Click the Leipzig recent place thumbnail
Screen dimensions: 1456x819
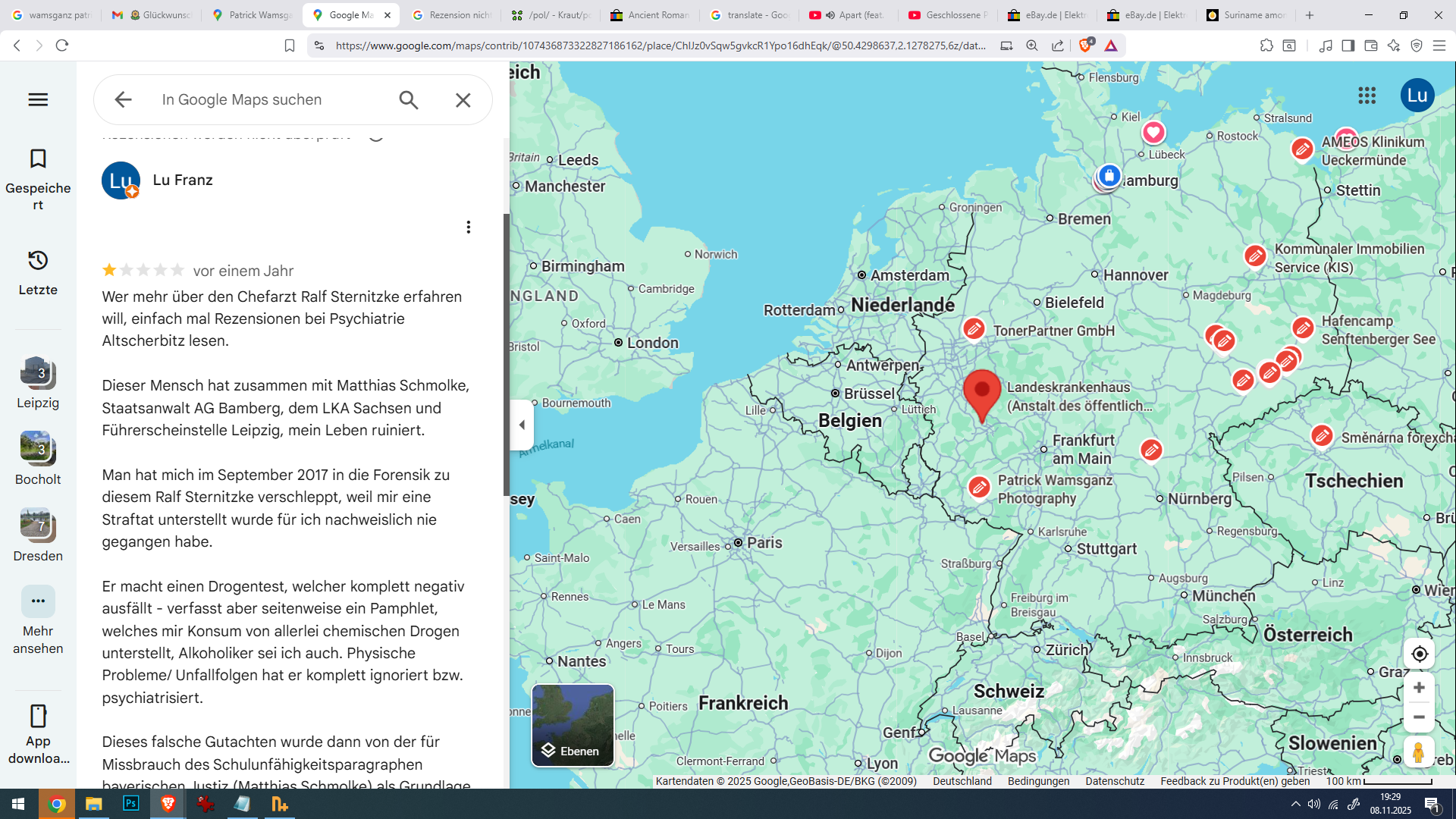coord(38,373)
